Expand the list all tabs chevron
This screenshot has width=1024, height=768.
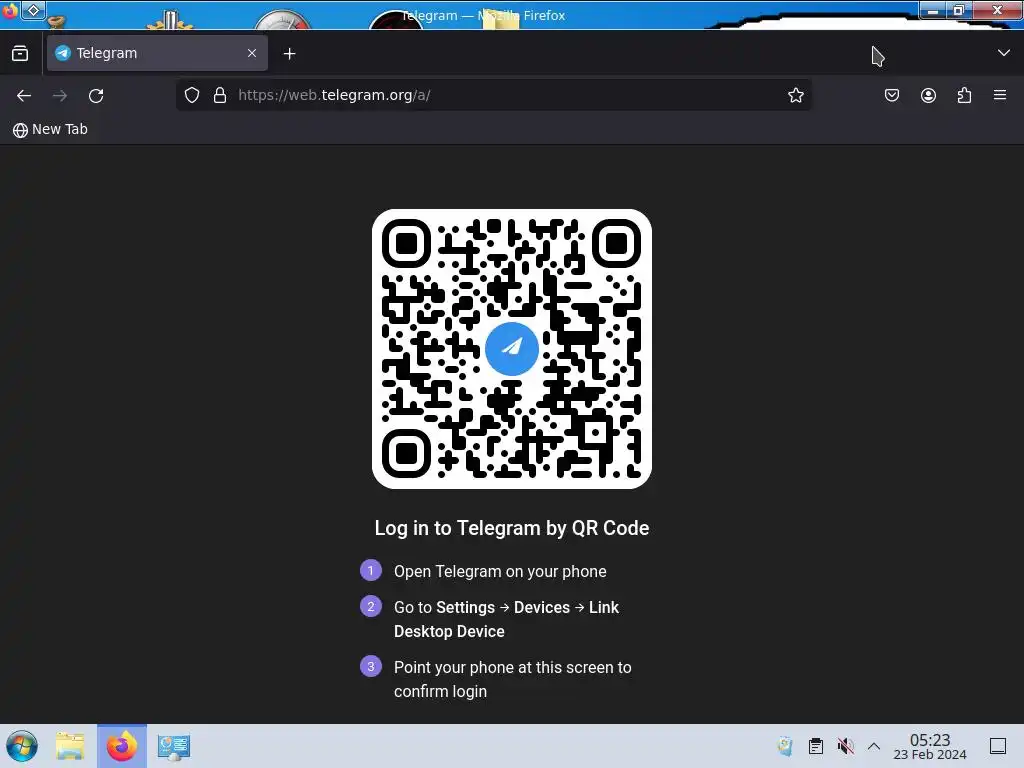(1004, 53)
